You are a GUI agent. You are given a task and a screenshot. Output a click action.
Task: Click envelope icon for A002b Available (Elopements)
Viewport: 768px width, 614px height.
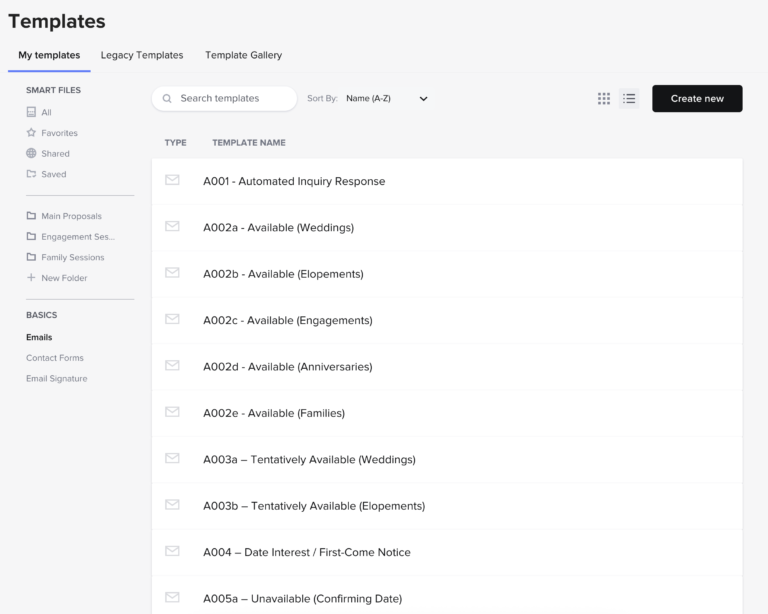pyautogui.click(x=172, y=273)
